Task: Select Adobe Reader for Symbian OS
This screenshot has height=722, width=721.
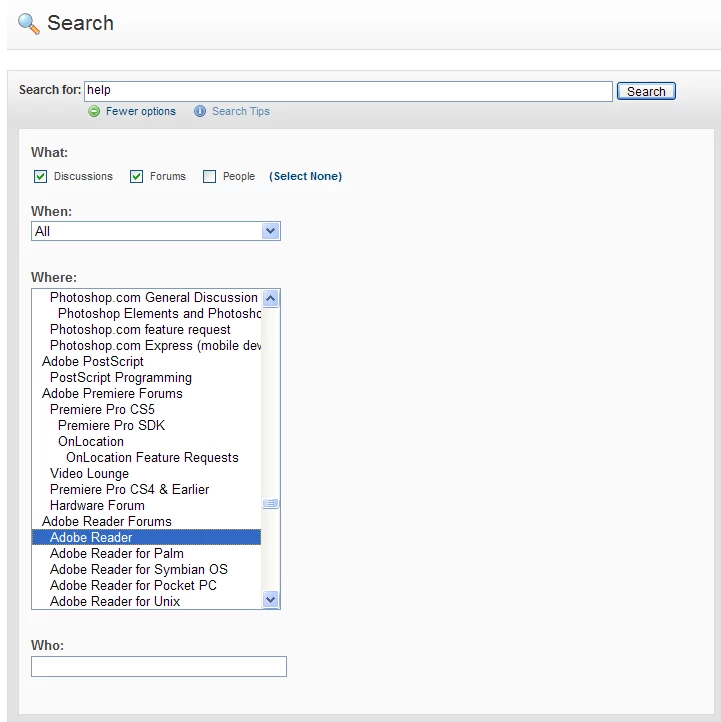Action: (x=146, y=570)
